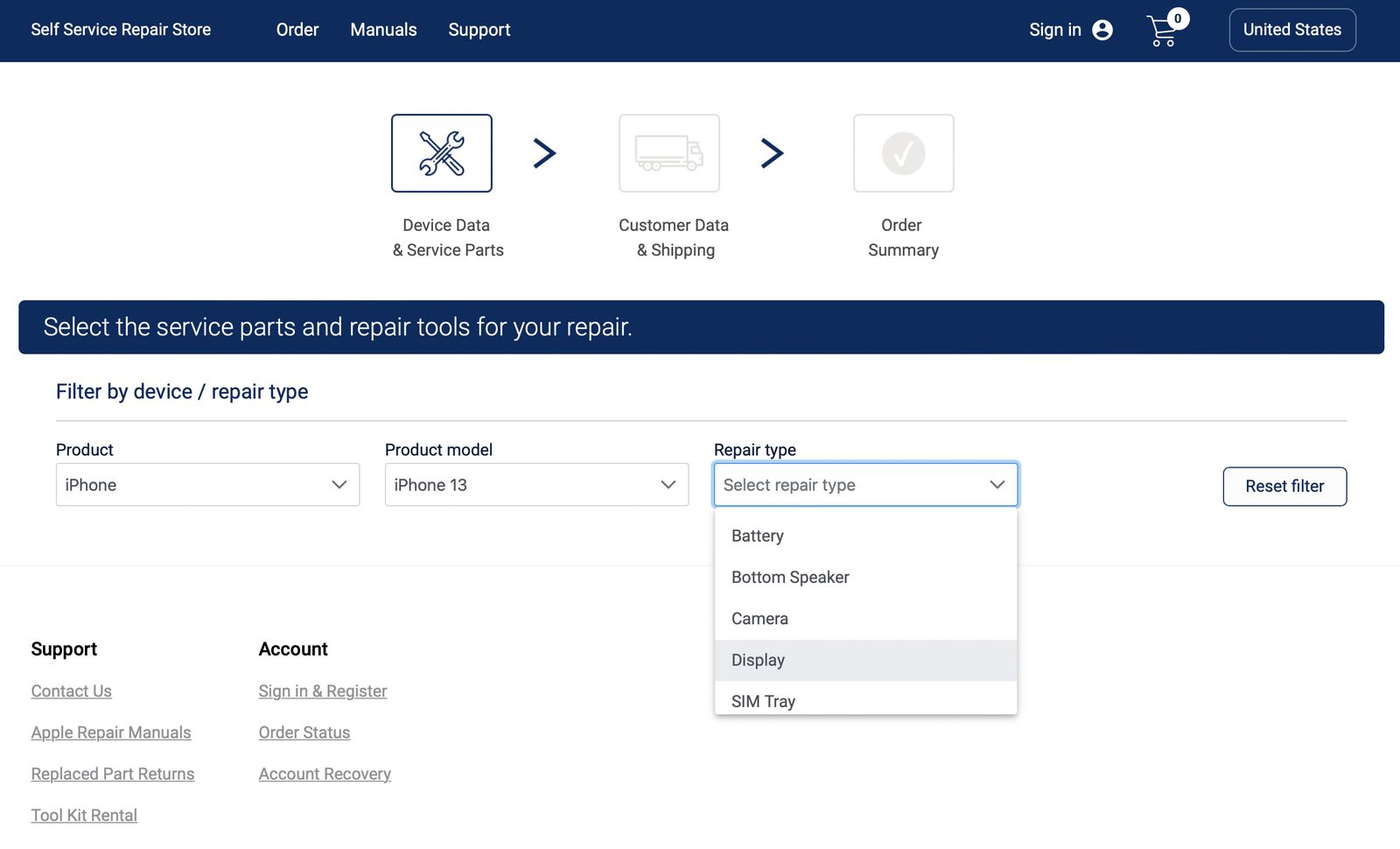Click the wrench and screwdriver step icon
Viewport: 1400px width, 849px height.
441,153
